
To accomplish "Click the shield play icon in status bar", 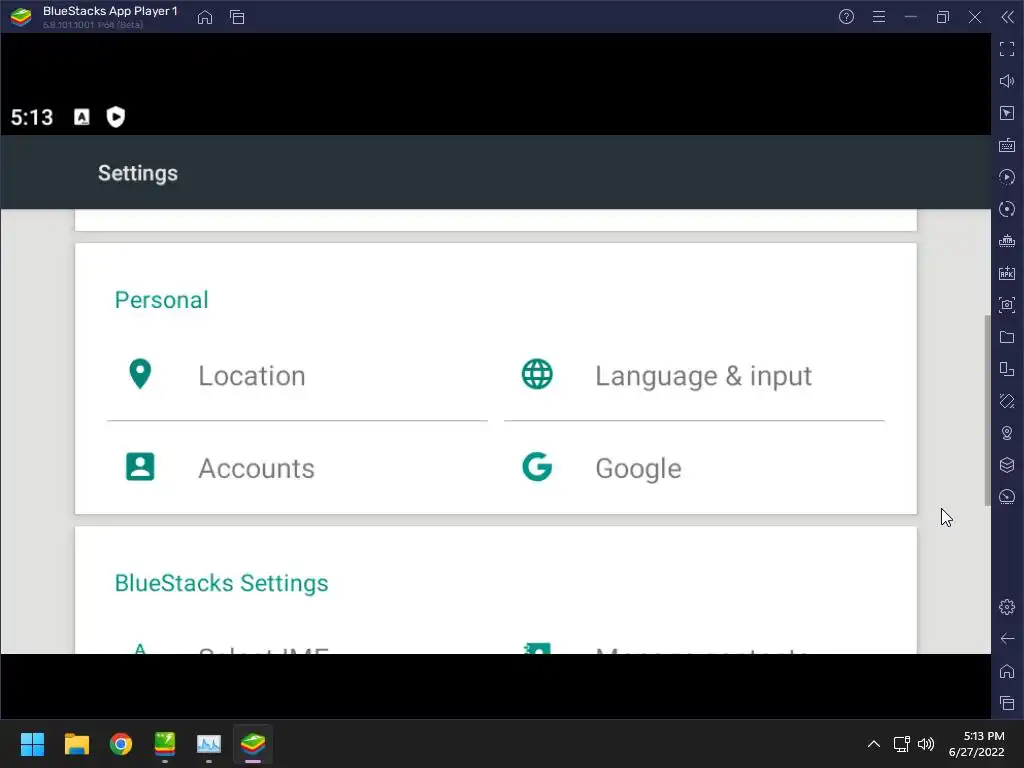I will [116, 117].
